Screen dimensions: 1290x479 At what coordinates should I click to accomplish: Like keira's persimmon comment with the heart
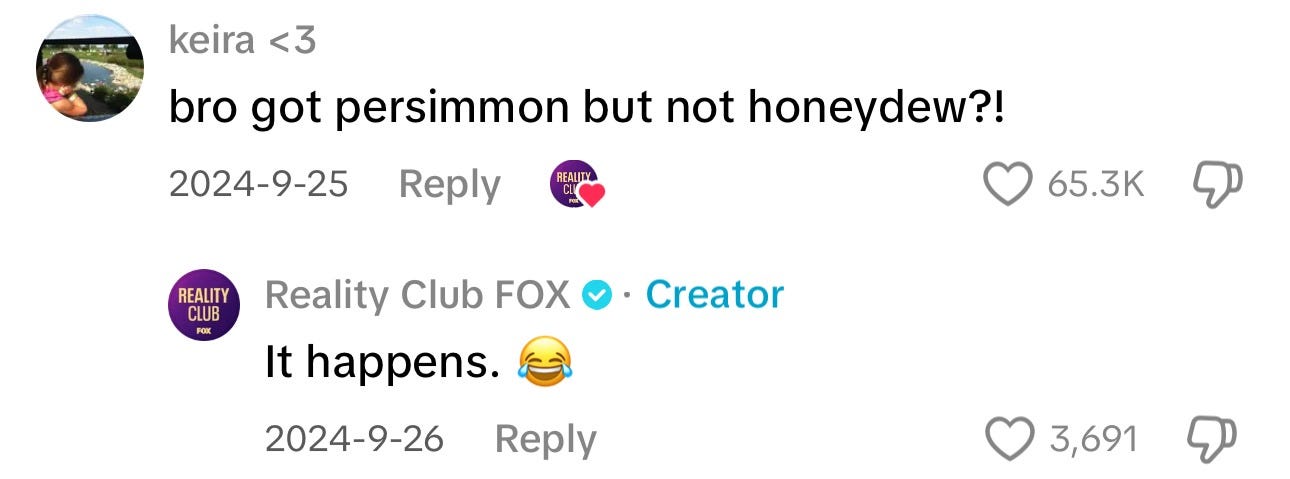point(1008,184)
